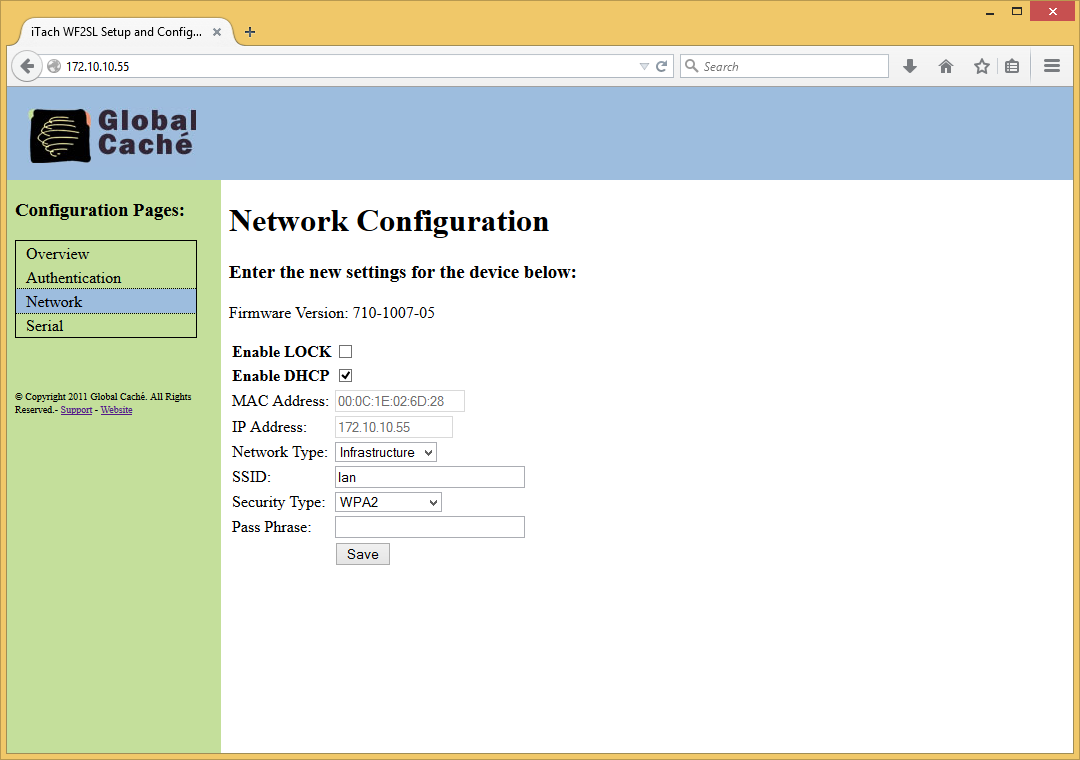Click the MAC Address field
Viewport: 1080px width, 760px height.
[x=399, y=401]
